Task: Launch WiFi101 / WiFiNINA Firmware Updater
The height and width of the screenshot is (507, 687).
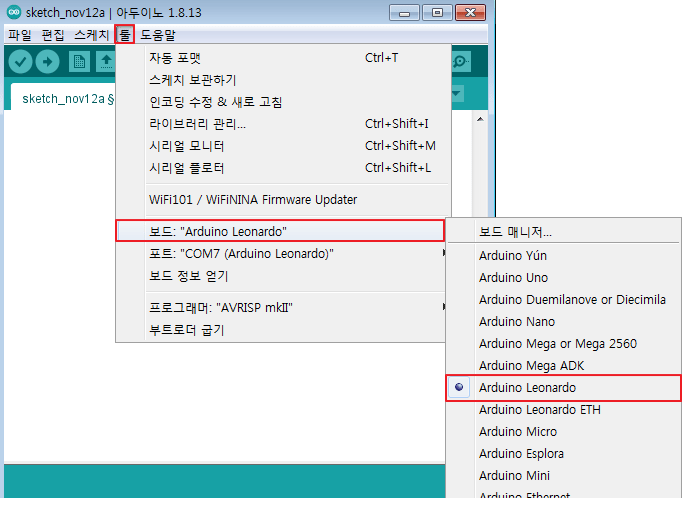Action: pyautogui.click(x=283, y=200)
